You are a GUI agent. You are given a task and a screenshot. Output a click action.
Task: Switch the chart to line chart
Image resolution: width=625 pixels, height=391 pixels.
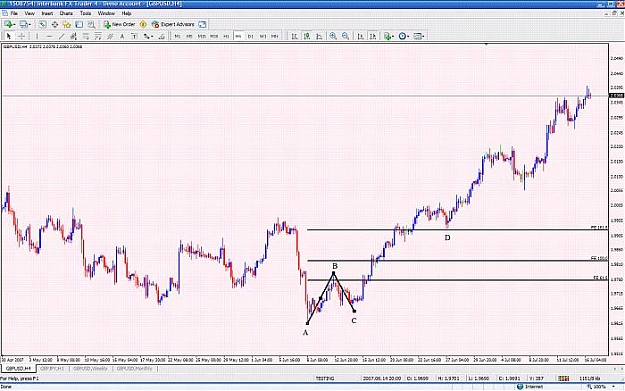click(319, 36)
